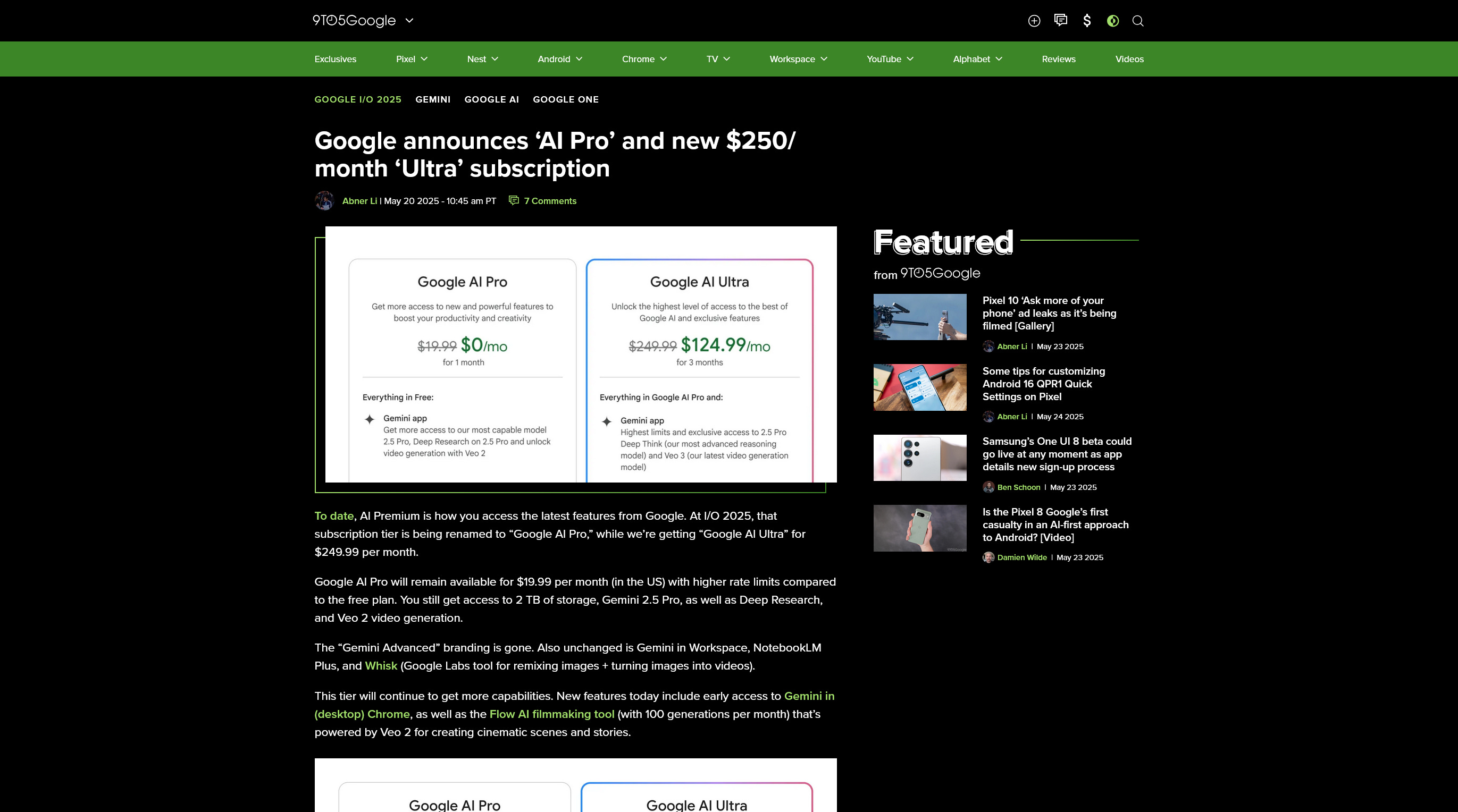The width and height of the screenshot is (1458, 812).
Task: Expand the Alphabet dropdown arrow
Action: [999, 59]
